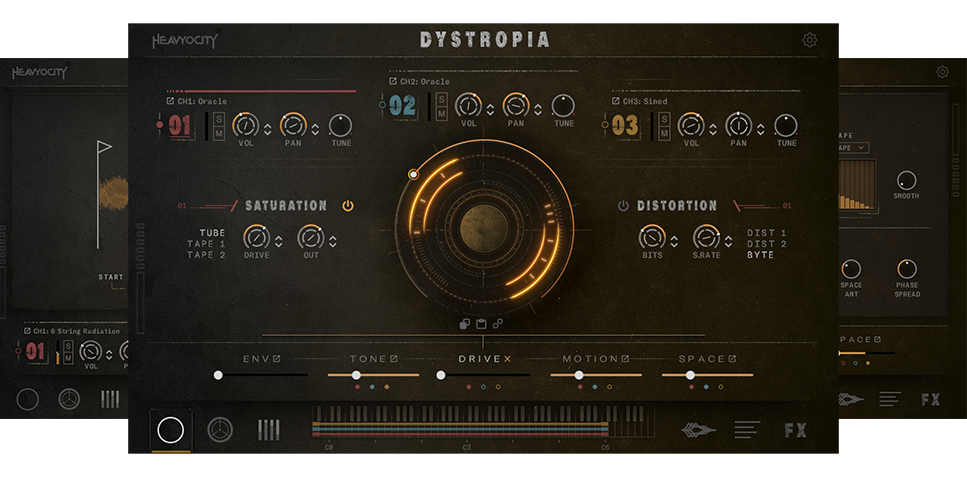Image resolution: width=967 pixels, height=477 pixels.
Task: Open settings gear in Dystropia header
Action: [x=809, y=40]
